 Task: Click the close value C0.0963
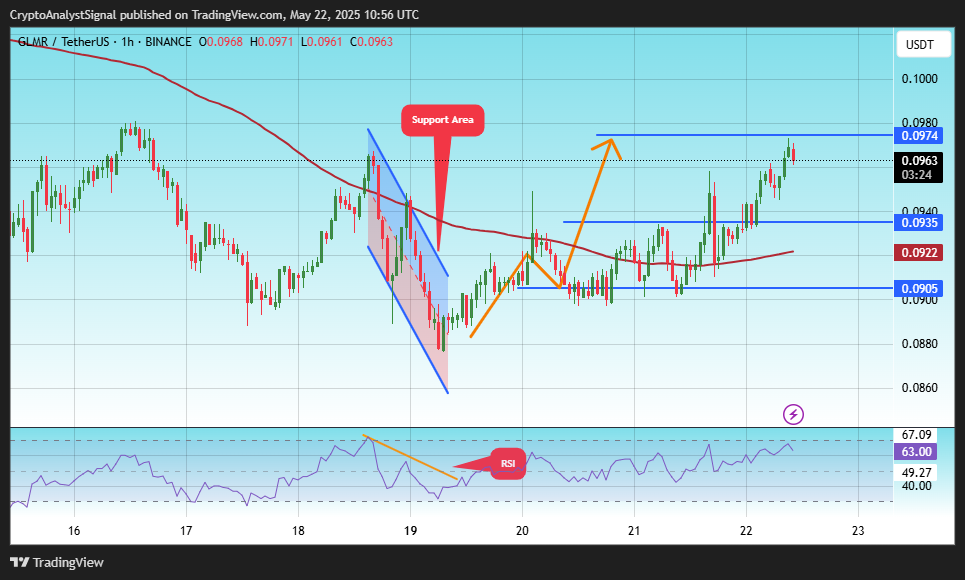[x=371, y=42]
